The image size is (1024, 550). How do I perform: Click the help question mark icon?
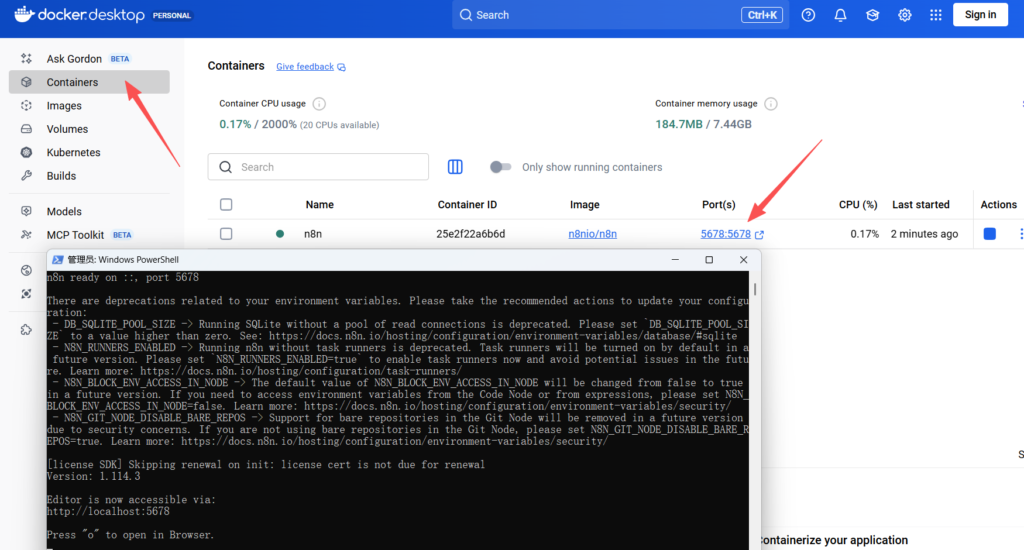click(808, 15)
